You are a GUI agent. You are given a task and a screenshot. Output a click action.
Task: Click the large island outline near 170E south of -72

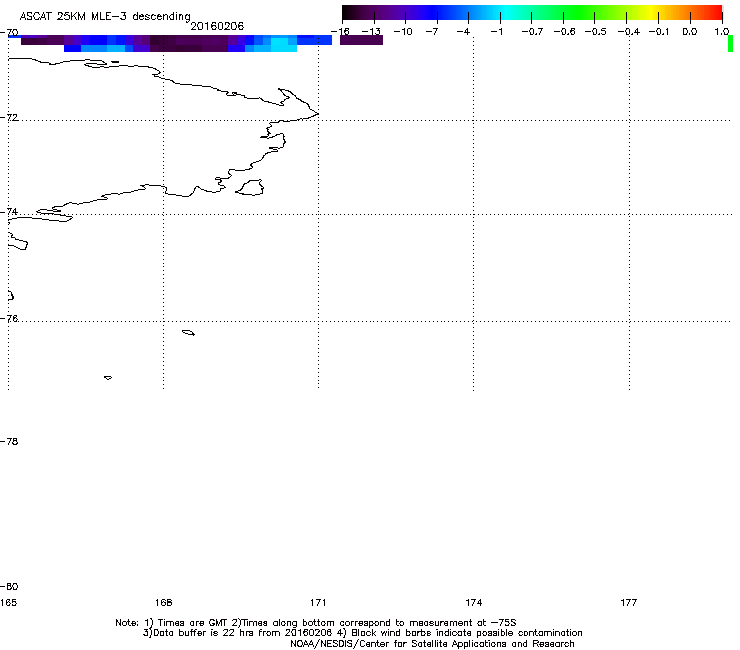pyautogui.click(x=250, y=187)
